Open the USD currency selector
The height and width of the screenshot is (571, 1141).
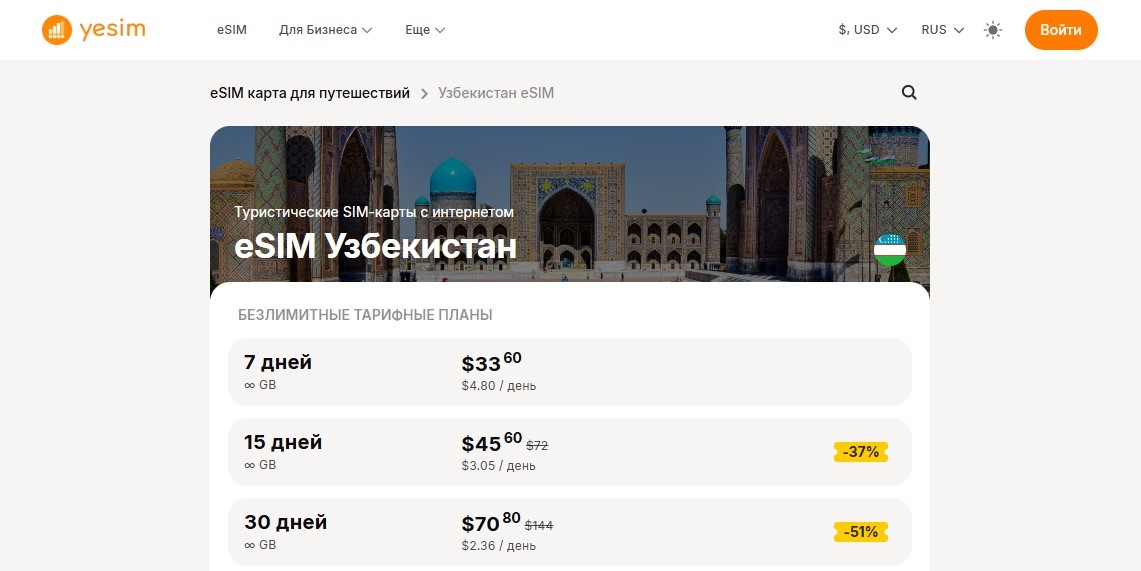(867, 30)
